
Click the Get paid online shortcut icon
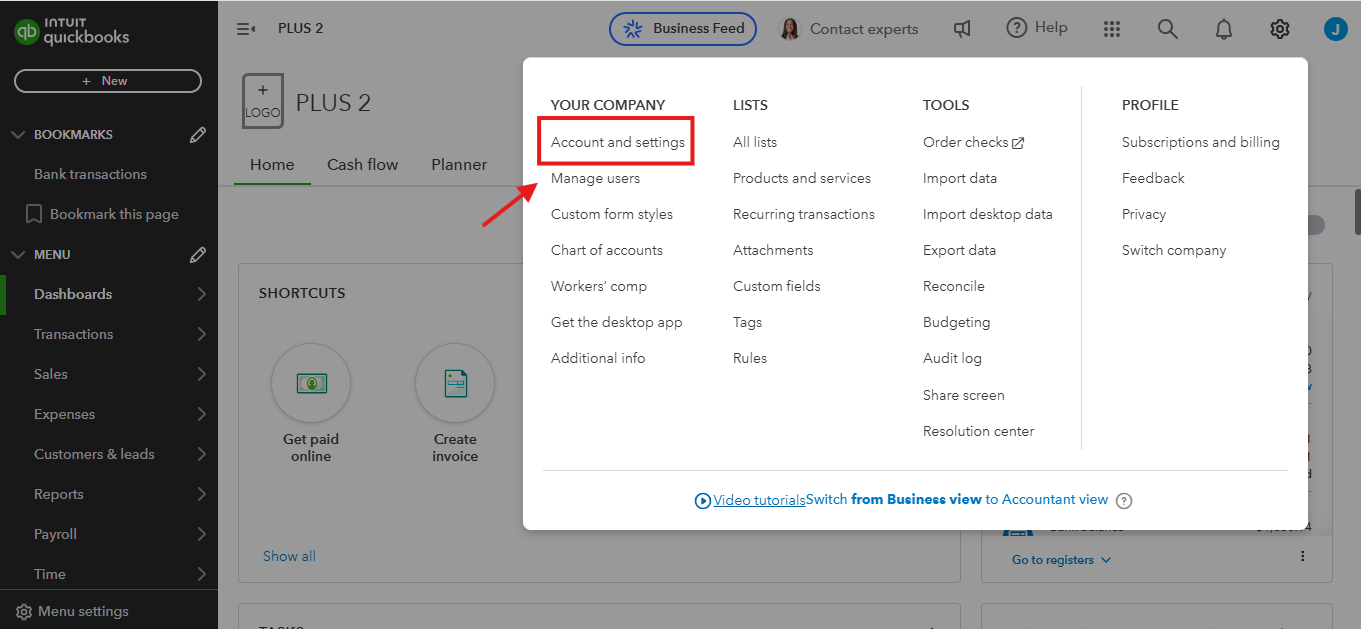point(311,383)
